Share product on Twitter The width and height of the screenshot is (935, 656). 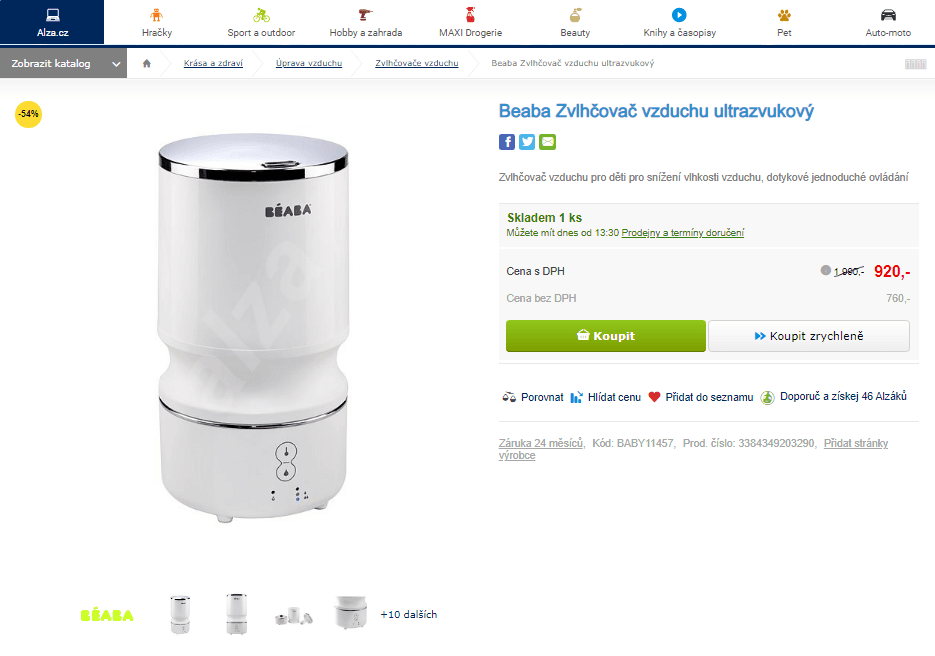(x=527, y=142)
